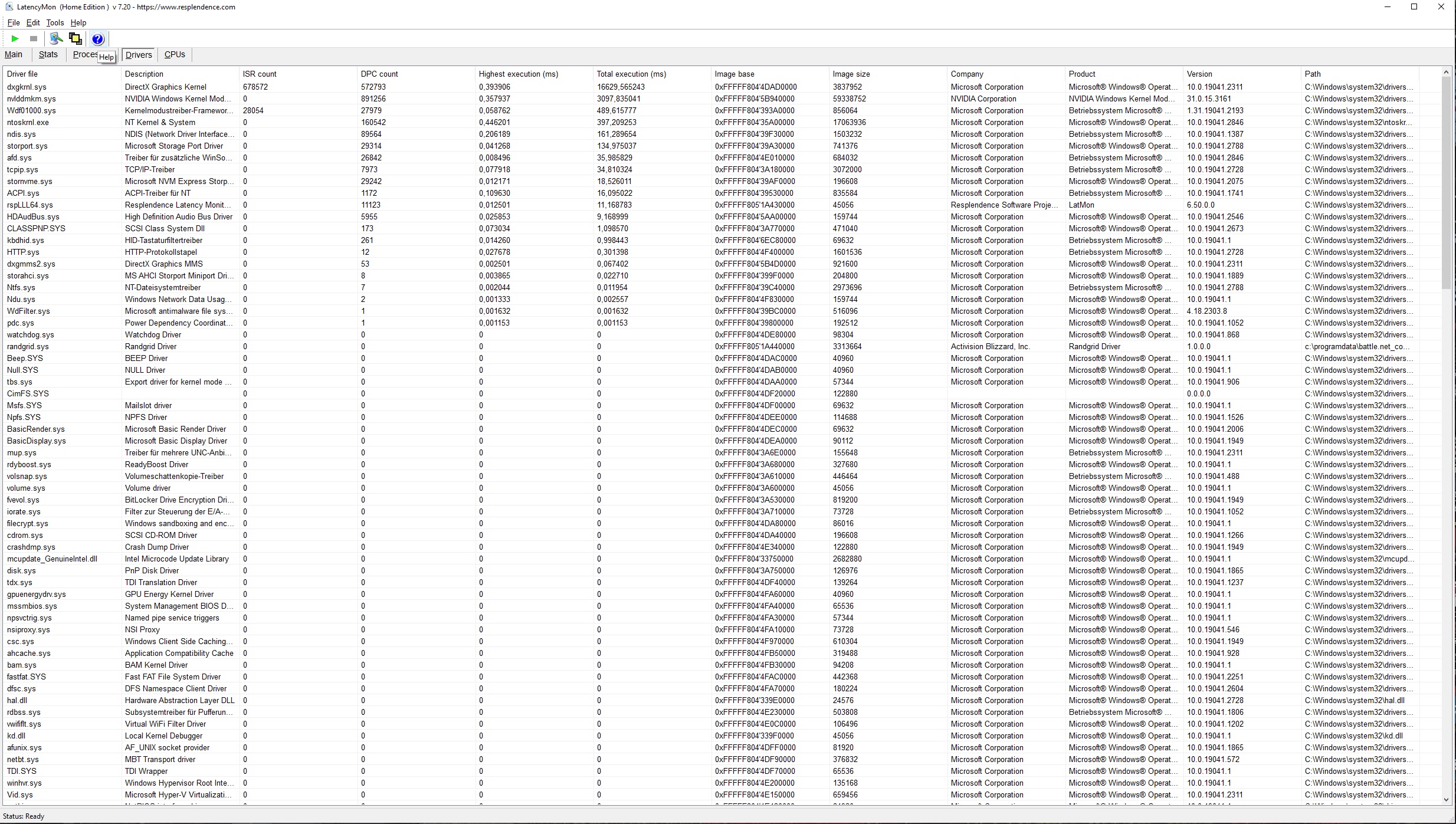This screenshot has height=824, width=1456.
Task: Sort by Highest execution (ms) header
Action: point(518,74)
